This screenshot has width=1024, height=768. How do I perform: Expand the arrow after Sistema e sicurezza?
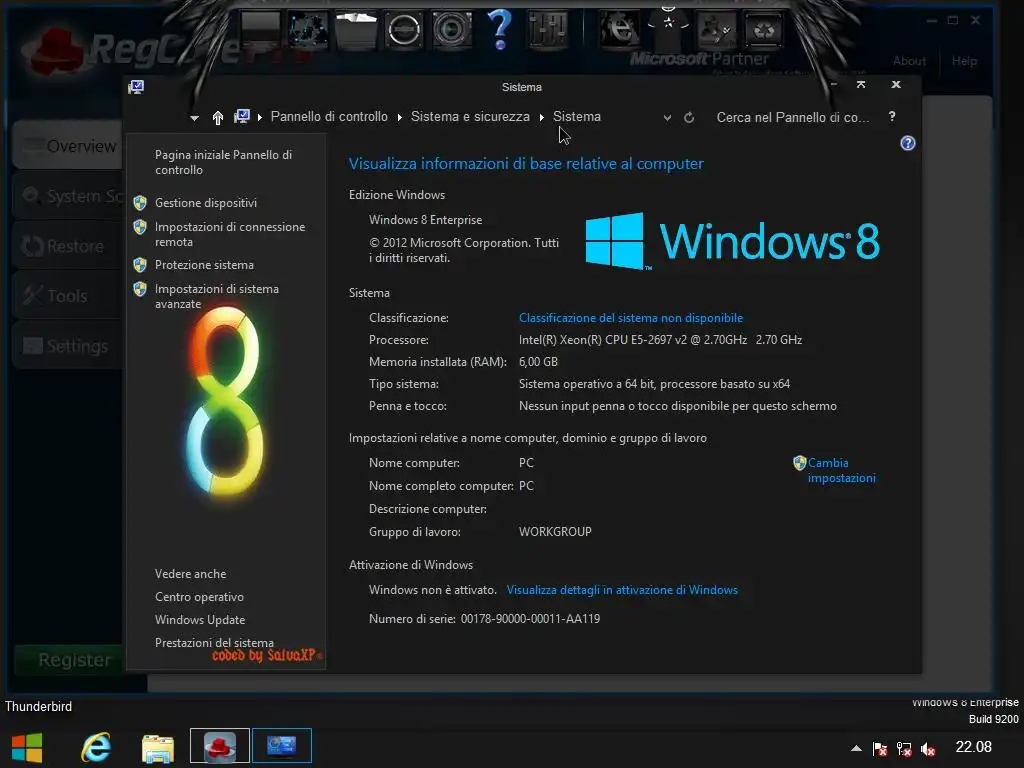tap(541, 118)
